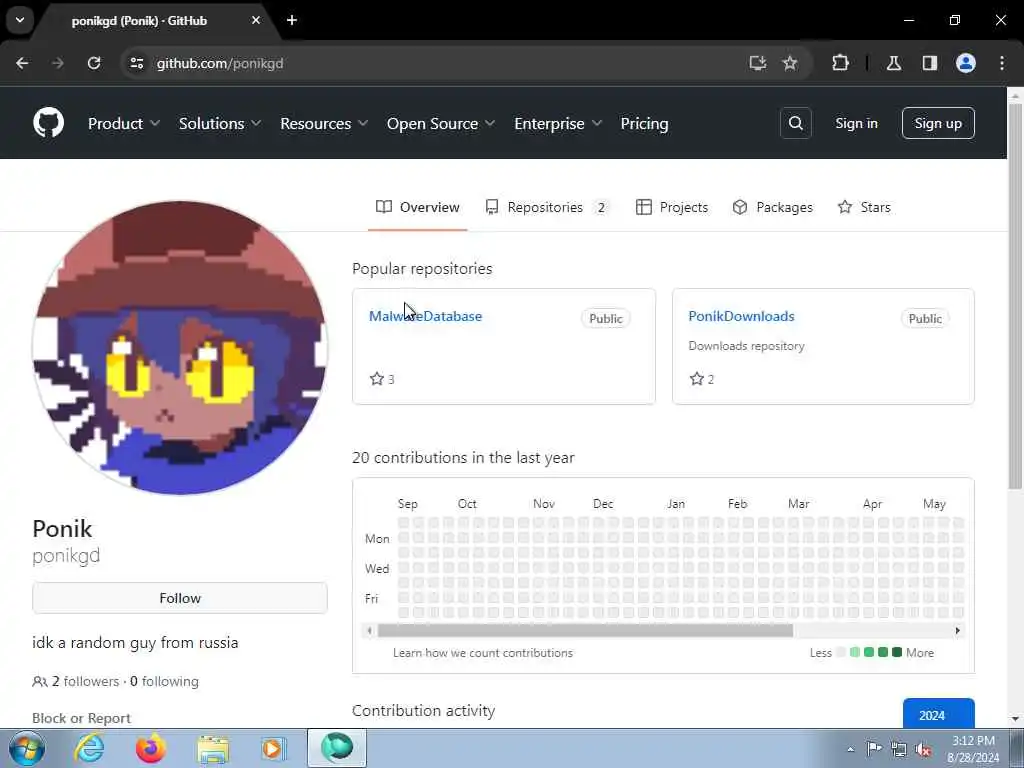Screen dimensions: 1024x768
Task: Open a new browser tab with plus
Action: [292, 20]
